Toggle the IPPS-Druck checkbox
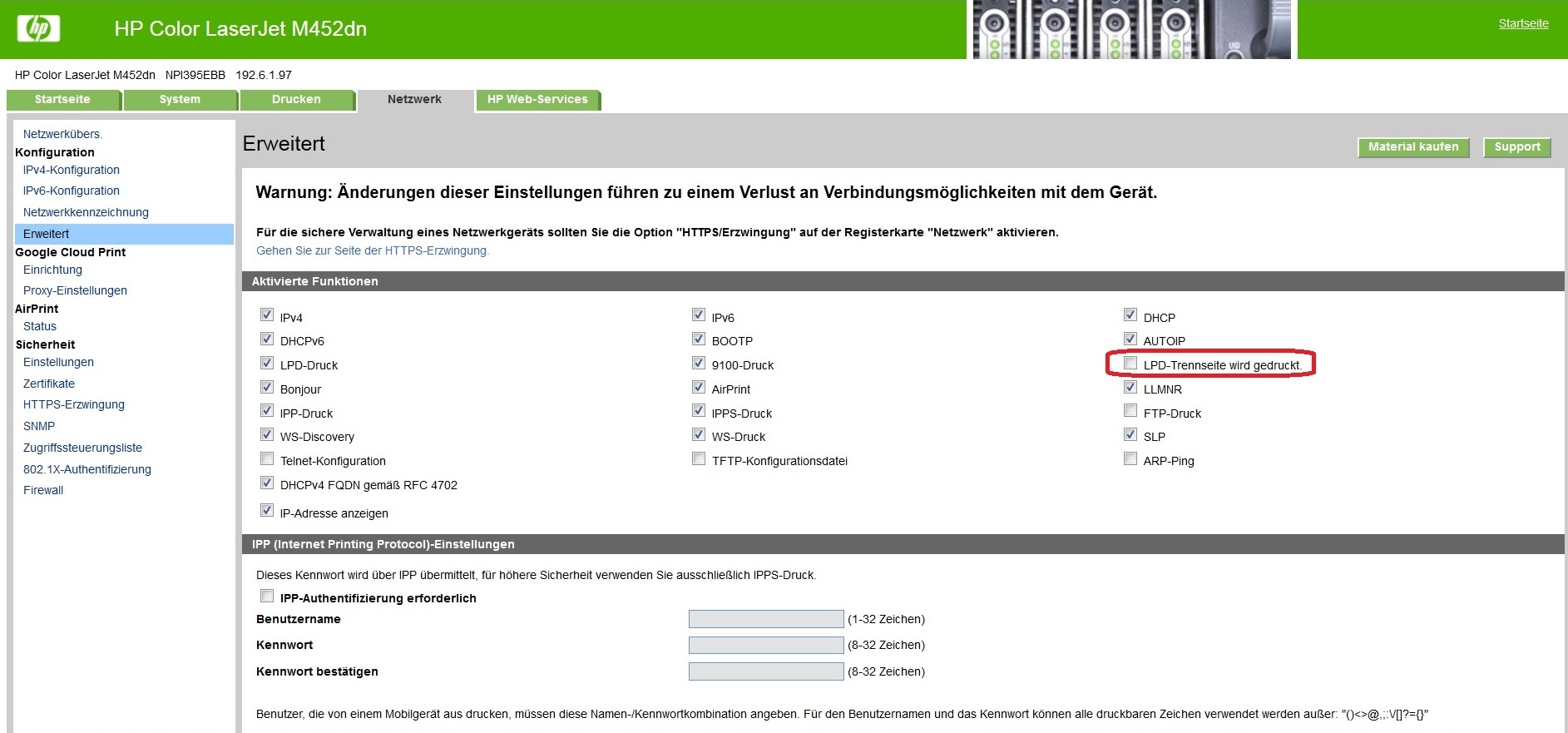Image resolution: width=1568 pixels, height=733 pixels. [x=699, y=410]
